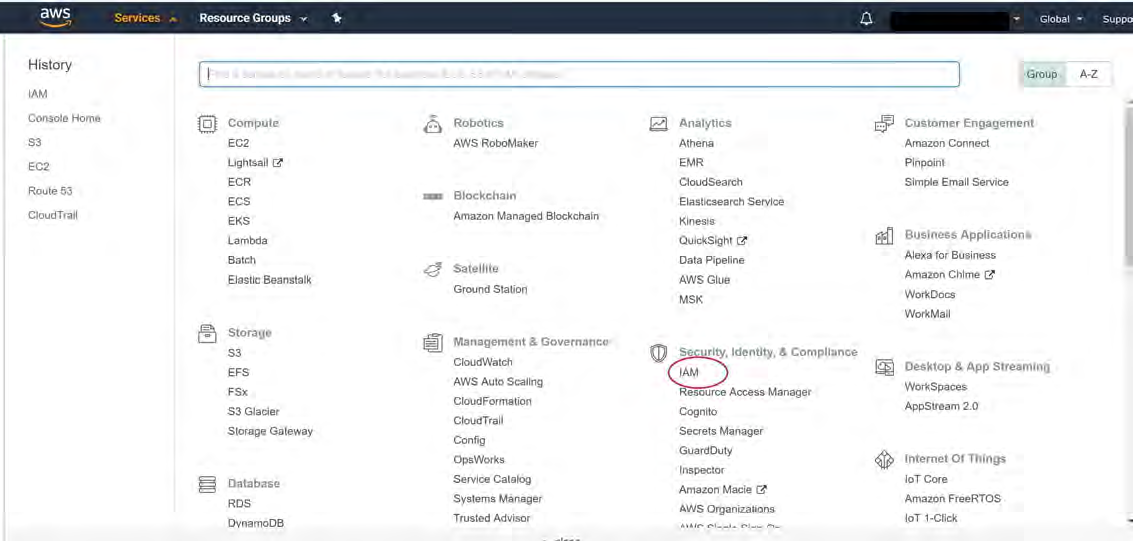Click the pin shortcuts icon in the top bar
Screen dimensions: 1133x541
[x=337, y=18]
